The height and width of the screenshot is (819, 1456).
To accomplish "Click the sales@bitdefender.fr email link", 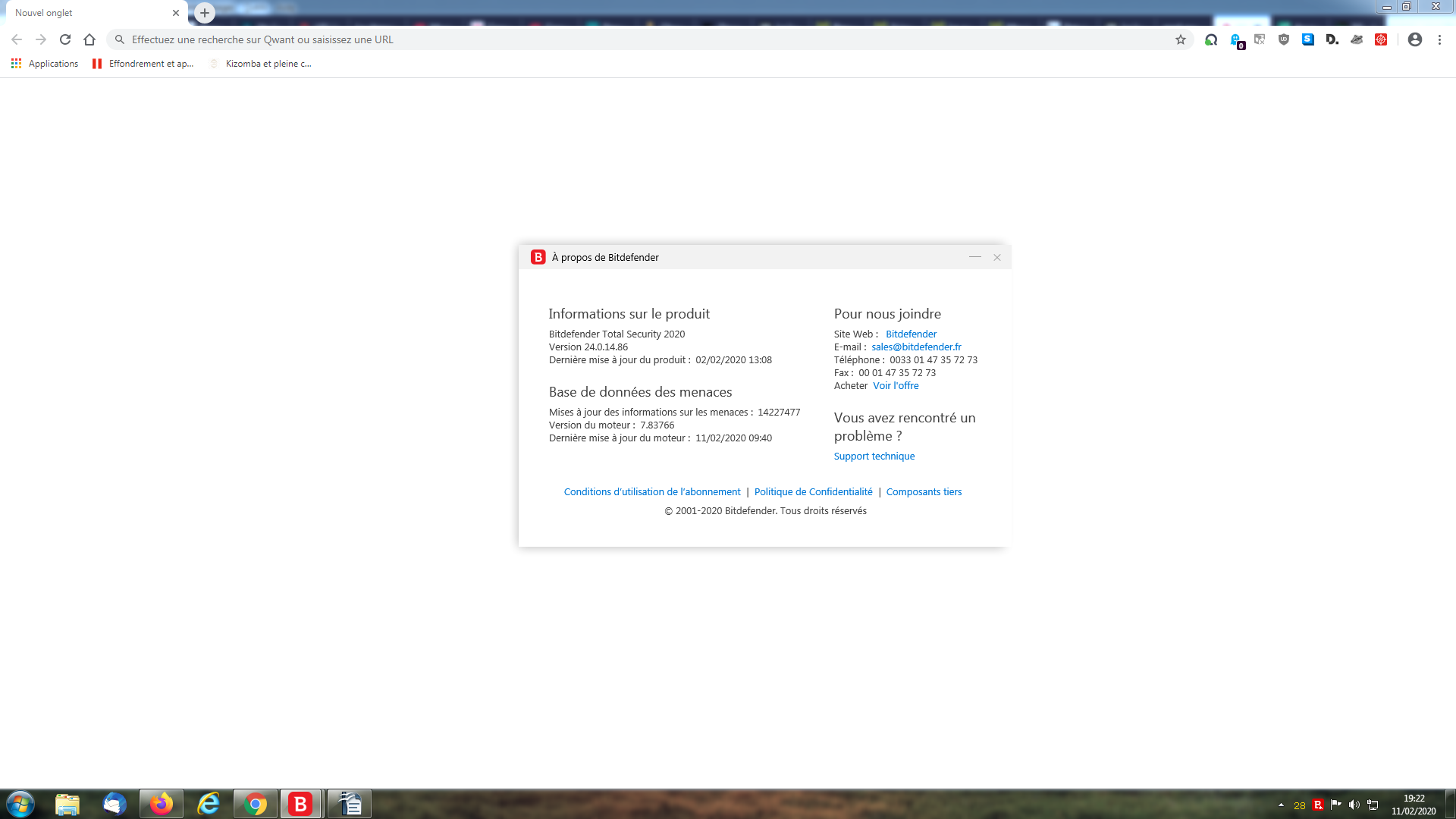I will 916,347.
